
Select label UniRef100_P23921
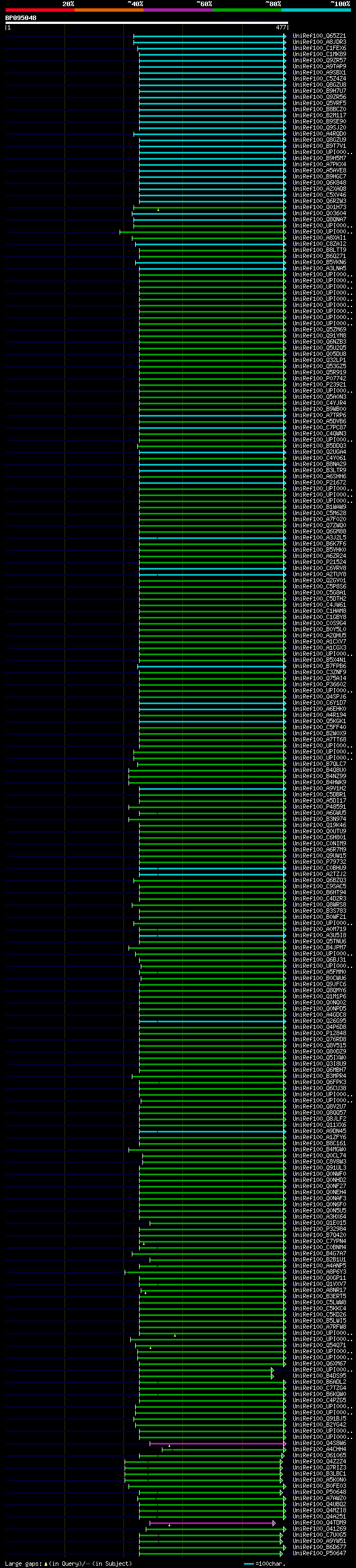pyautogui.click(x=319, y=385)
